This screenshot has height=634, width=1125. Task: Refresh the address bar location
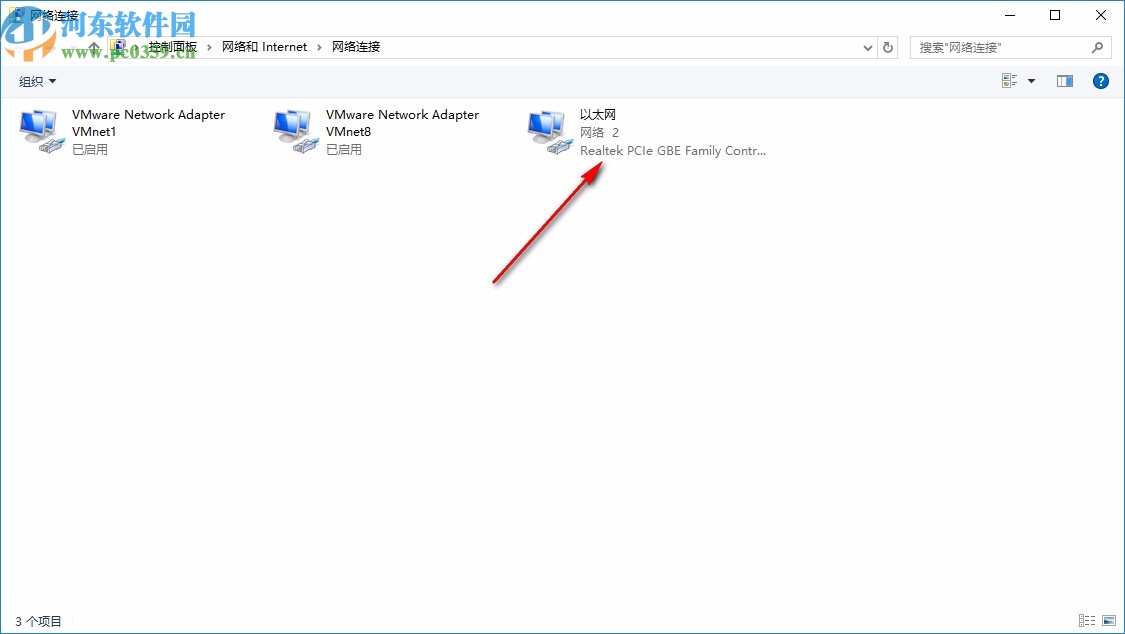(x=888, y=47)
